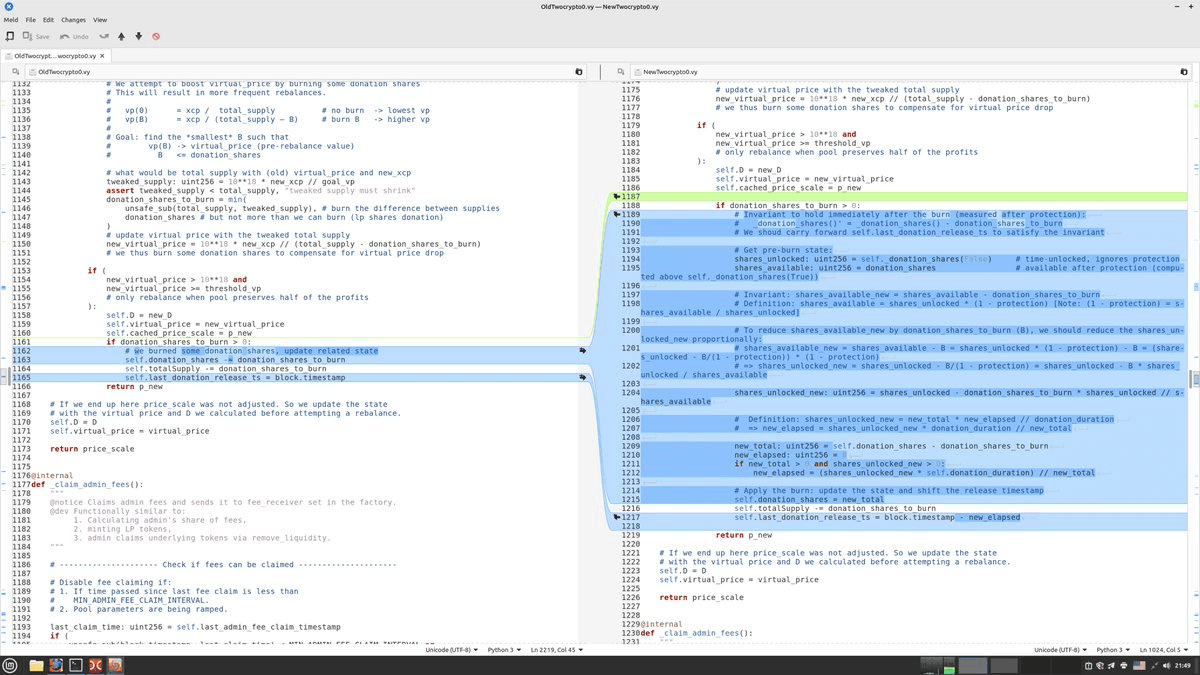Open the File menu
This screenshot has height=675, width=1200.
click(31, 19)
